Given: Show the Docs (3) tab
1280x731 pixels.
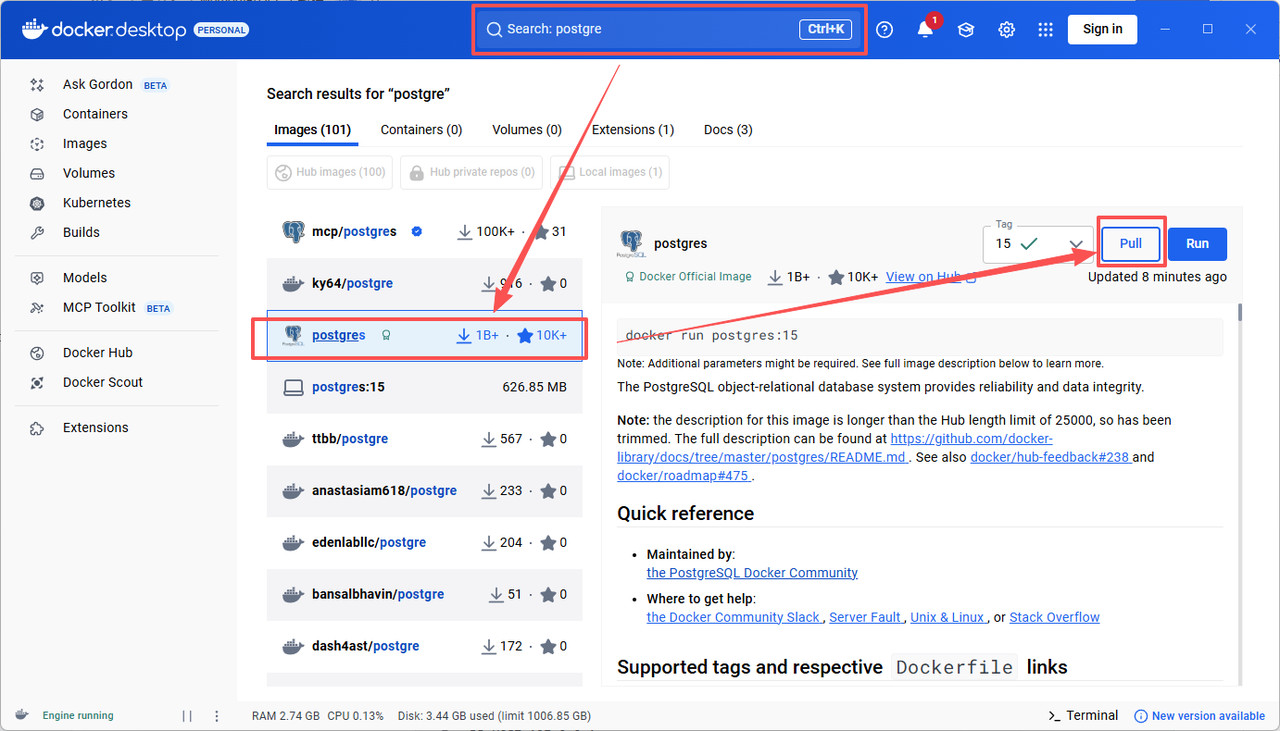Looking at the screenshot, I should [x=728, y=130].
